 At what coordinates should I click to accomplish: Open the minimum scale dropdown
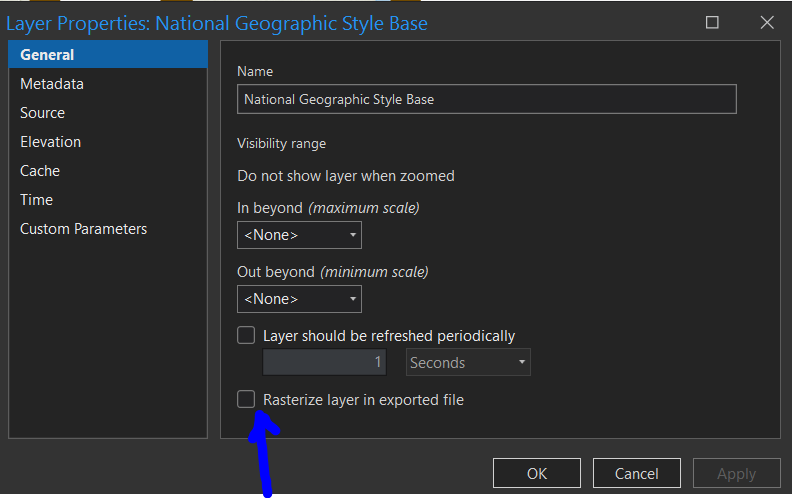[299, 299]
